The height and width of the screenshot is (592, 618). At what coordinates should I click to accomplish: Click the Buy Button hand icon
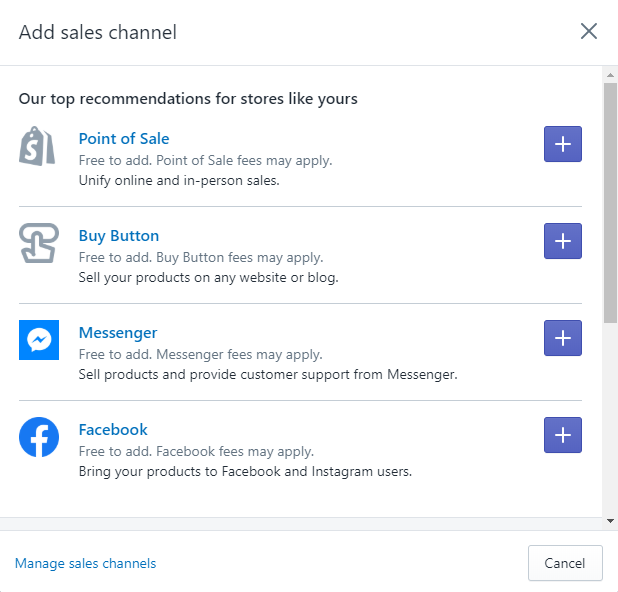coord(39,243)
